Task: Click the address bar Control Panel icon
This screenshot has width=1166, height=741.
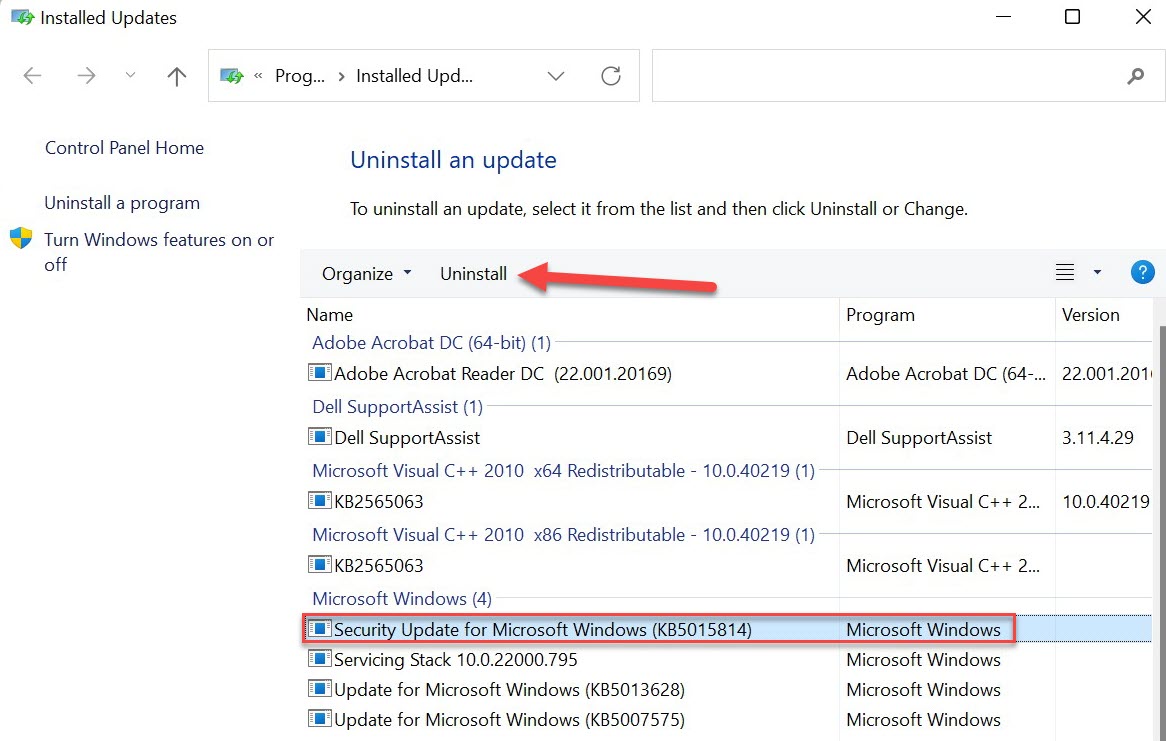Action: coord(232,76)
